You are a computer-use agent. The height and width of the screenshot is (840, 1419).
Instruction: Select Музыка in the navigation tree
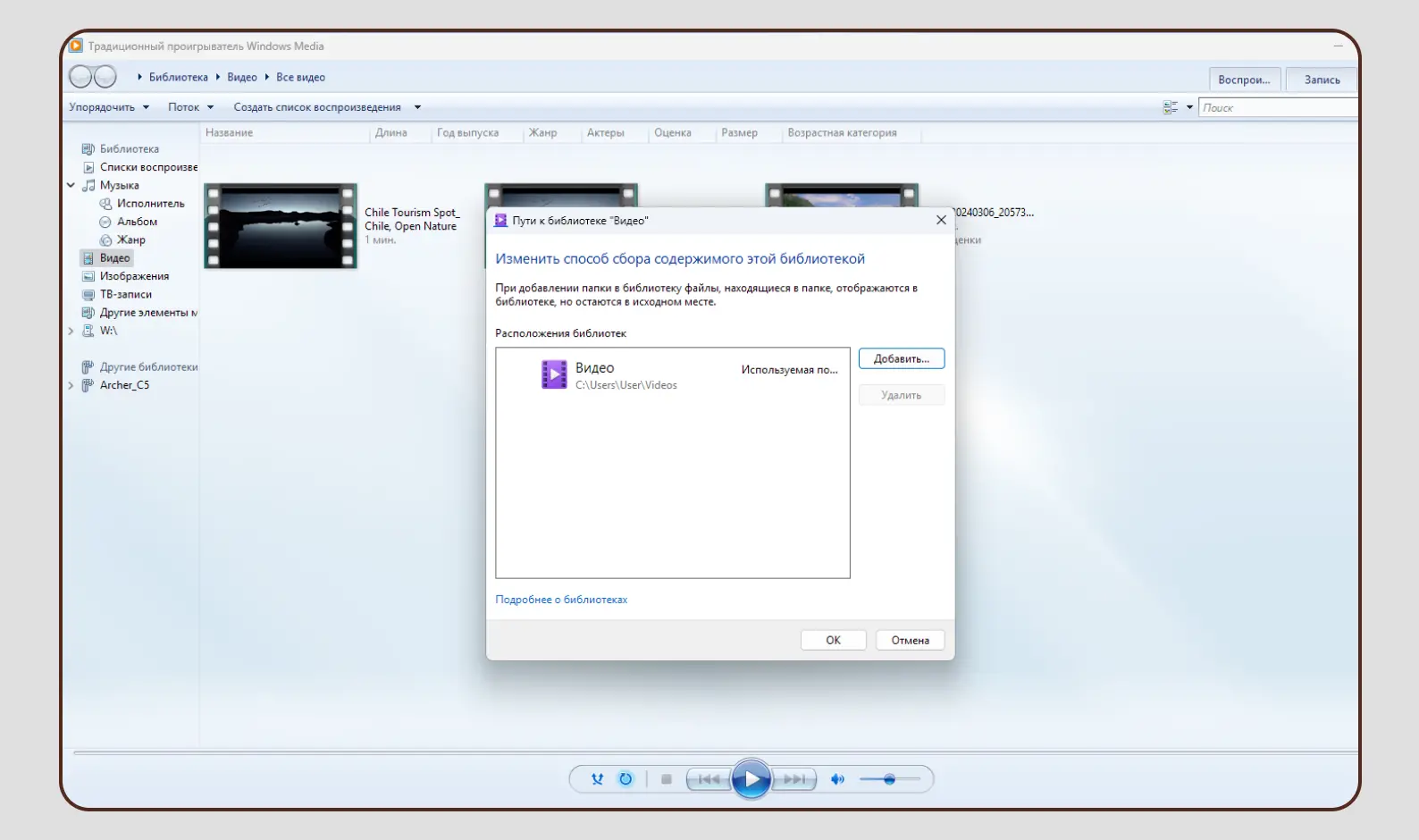click(x=120, y=185)
